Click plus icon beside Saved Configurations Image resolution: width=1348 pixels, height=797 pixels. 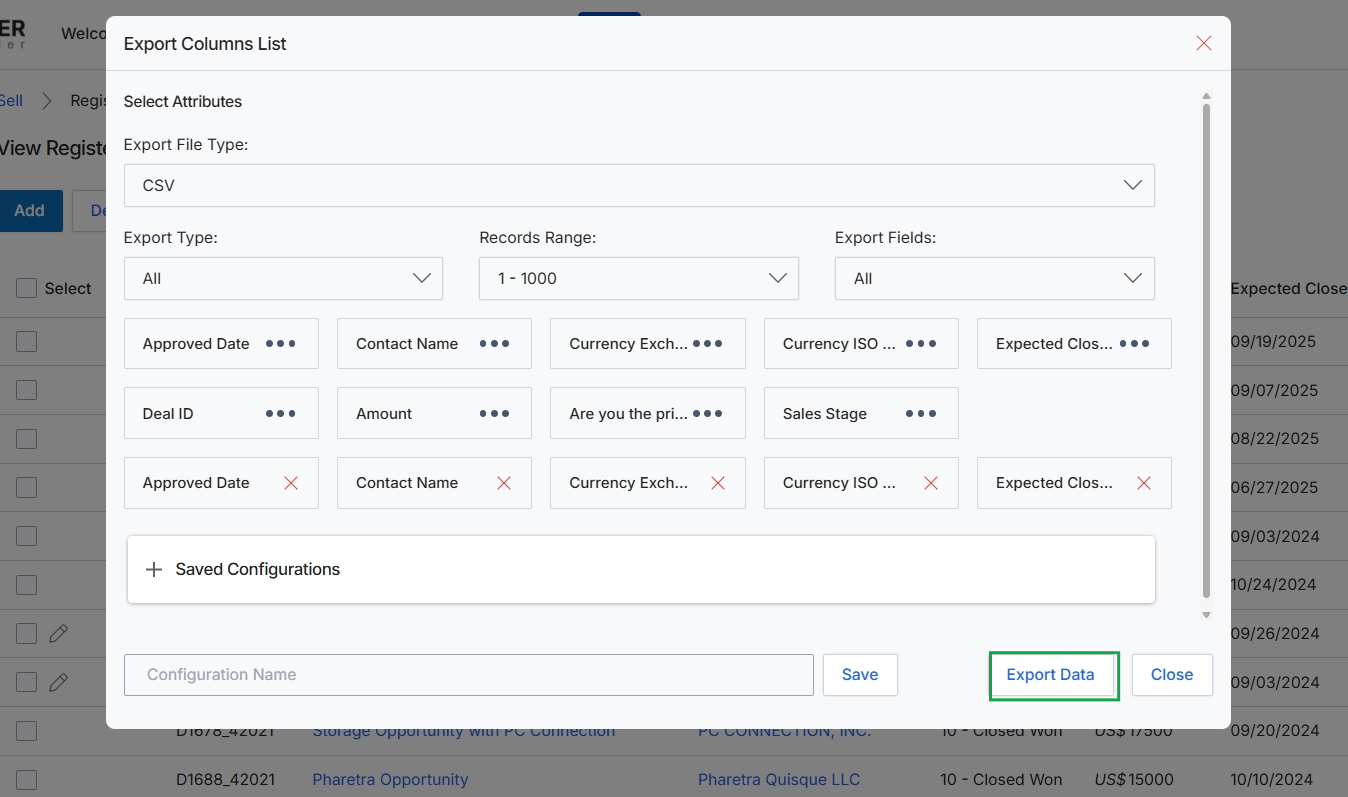click(x=154, y=569)
